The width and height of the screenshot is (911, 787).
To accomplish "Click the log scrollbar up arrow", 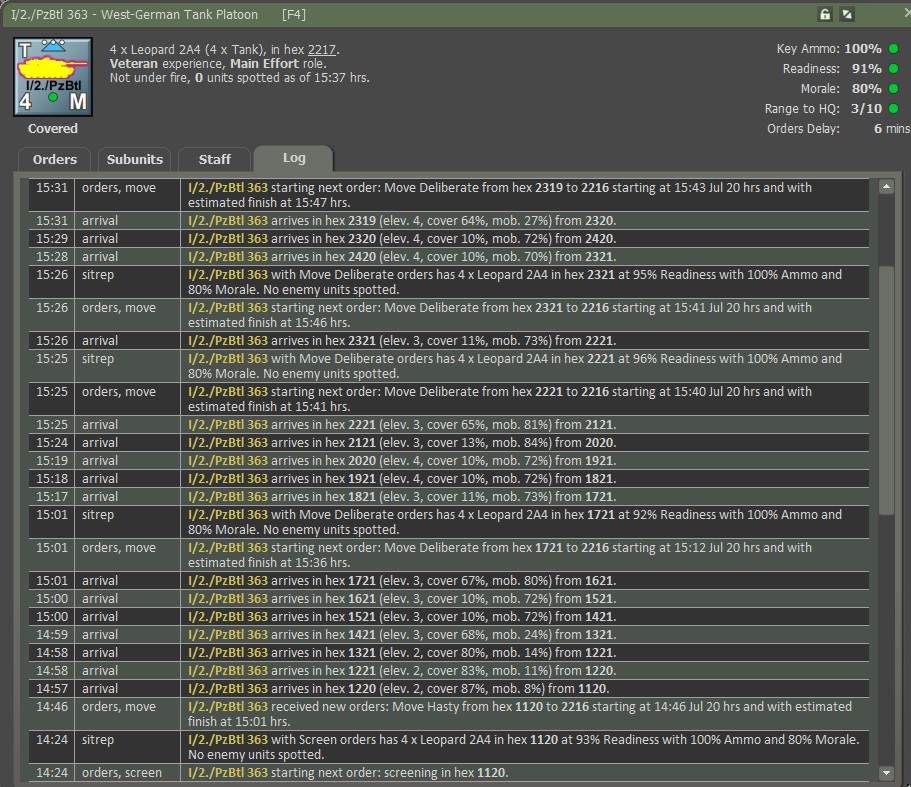I will point(886,186).
